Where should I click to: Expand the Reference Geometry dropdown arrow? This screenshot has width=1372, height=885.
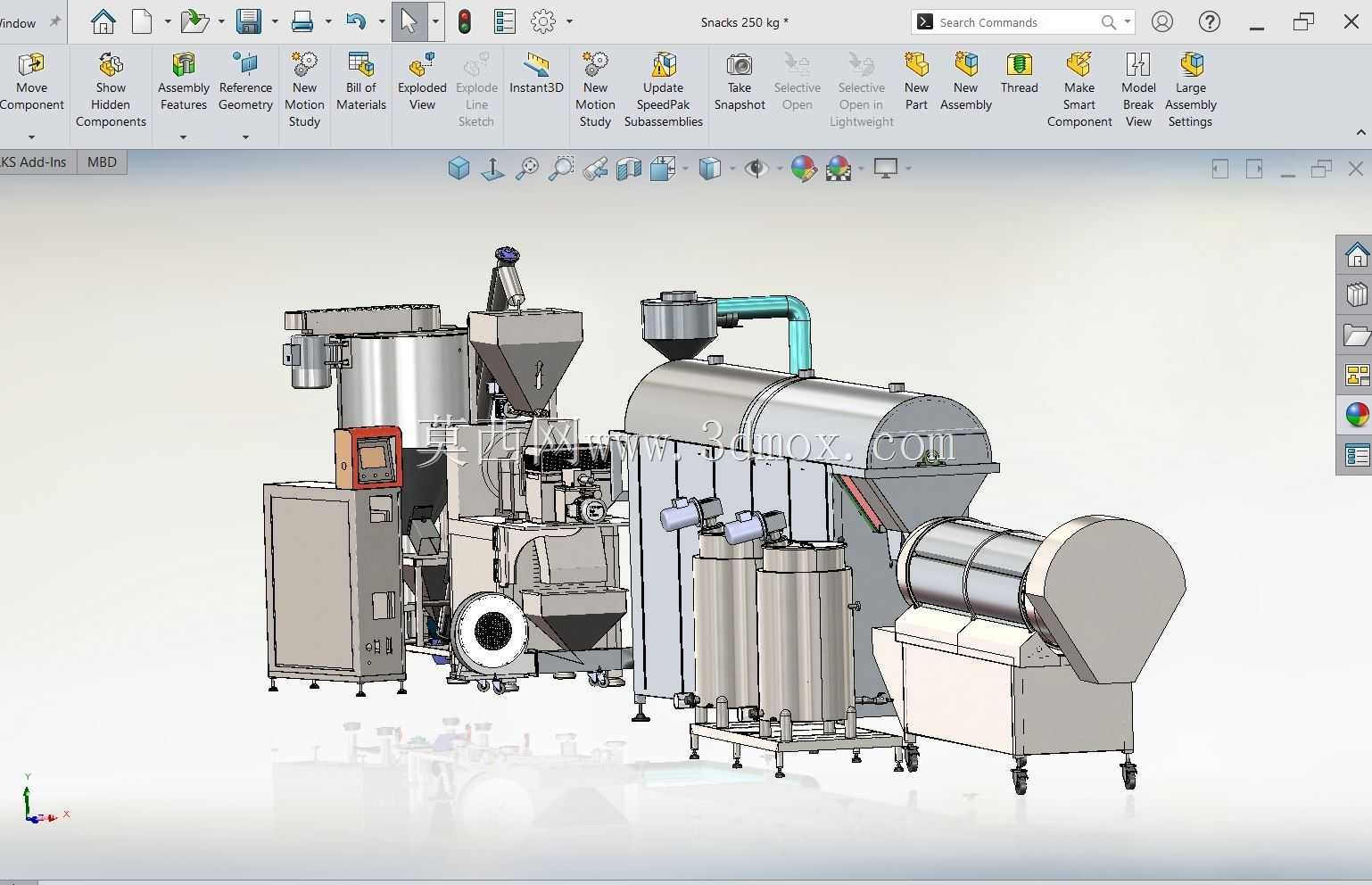(245, 136)
